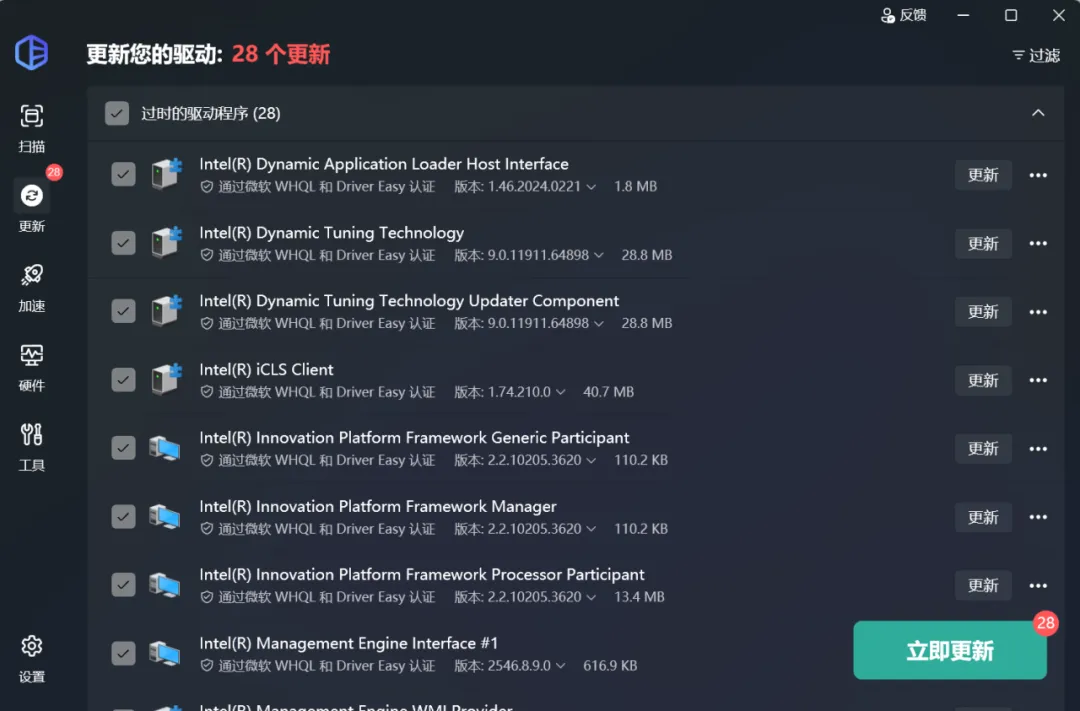Click device icon of Innovation Platform Framework Manager
The height and width of the screenshot is (711, 1080).
[165, 517]
